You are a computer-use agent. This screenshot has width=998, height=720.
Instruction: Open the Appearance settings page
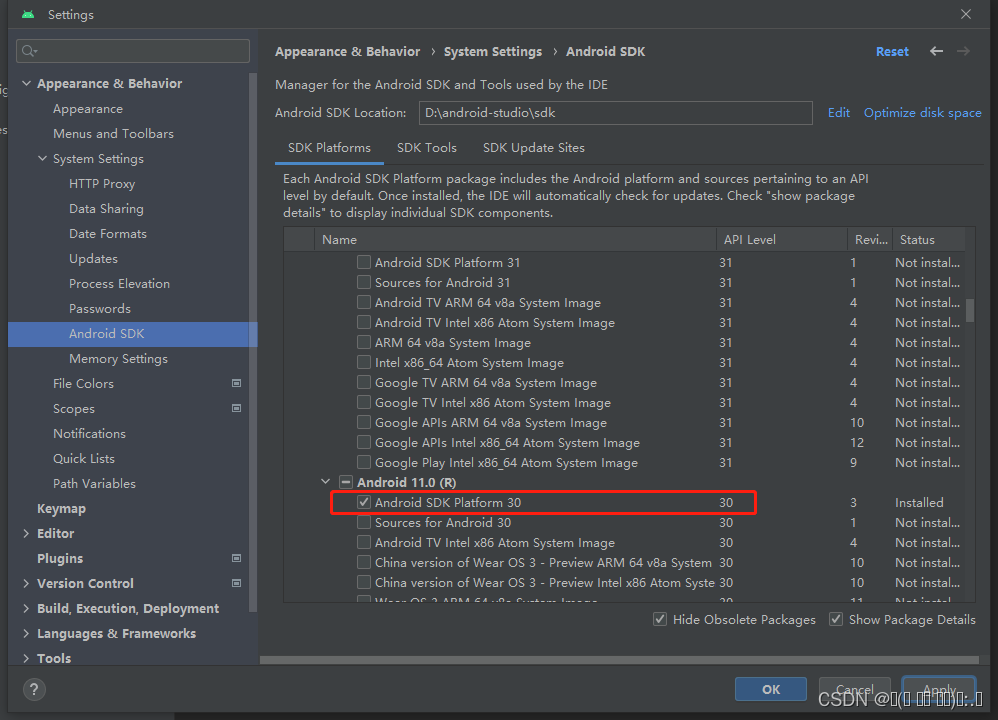[x=88, y=109]
